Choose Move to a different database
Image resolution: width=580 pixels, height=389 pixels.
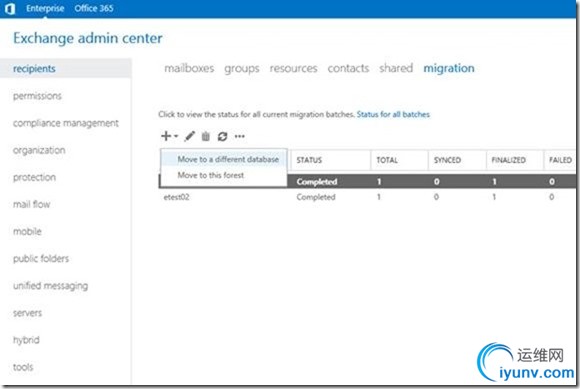pyautogui.click(x=224, y=159)
